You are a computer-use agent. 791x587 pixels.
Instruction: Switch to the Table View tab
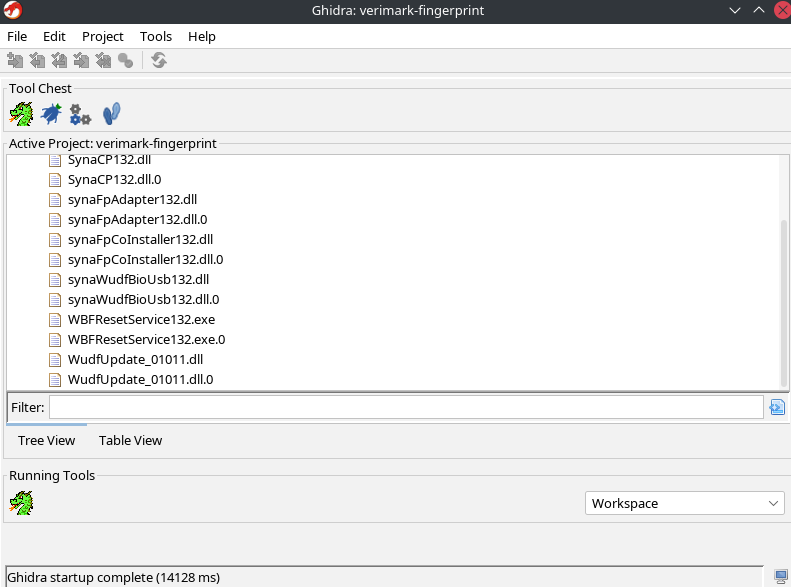[130, 440]
